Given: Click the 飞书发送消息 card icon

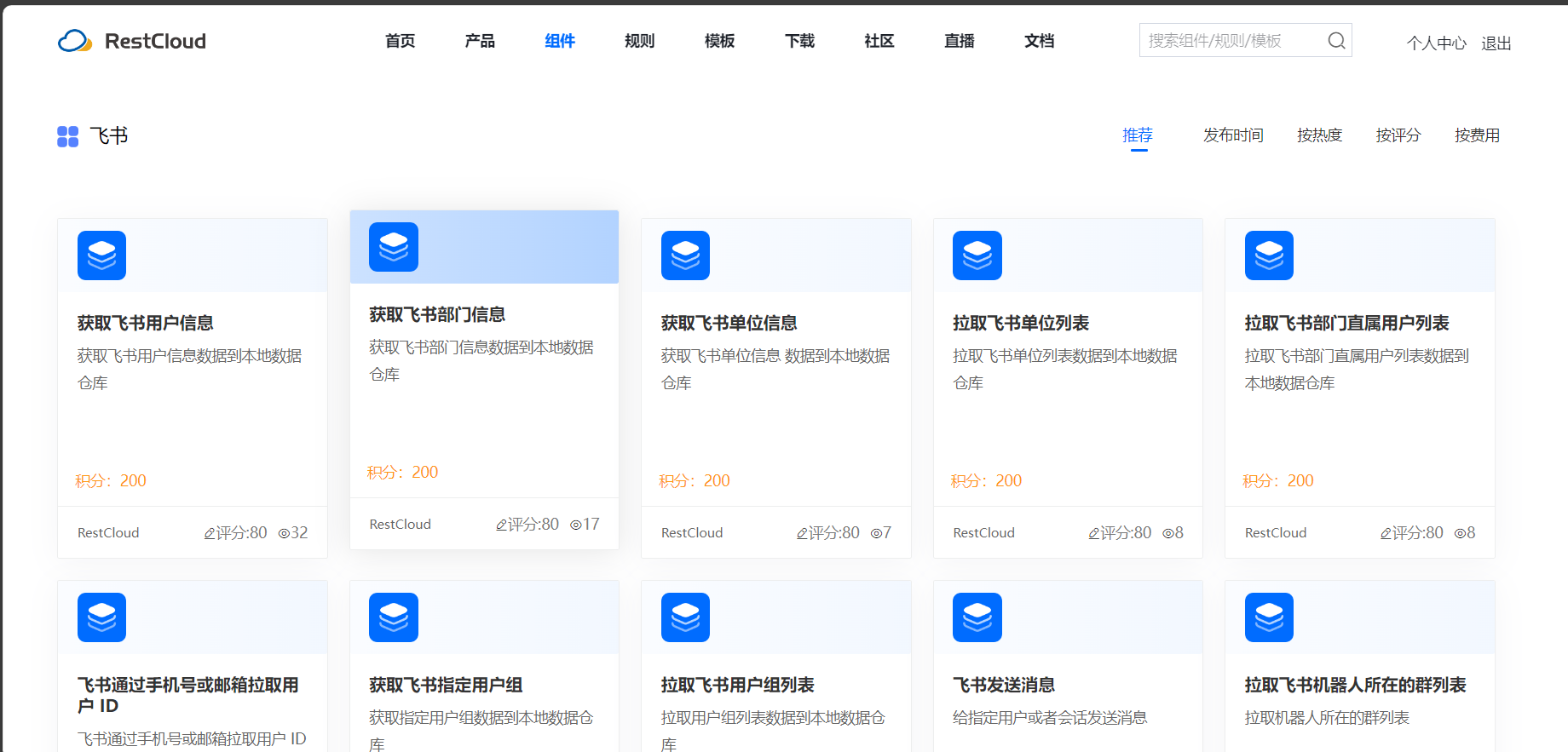Looking at the screenshot, I should click(x=977, y=617).
